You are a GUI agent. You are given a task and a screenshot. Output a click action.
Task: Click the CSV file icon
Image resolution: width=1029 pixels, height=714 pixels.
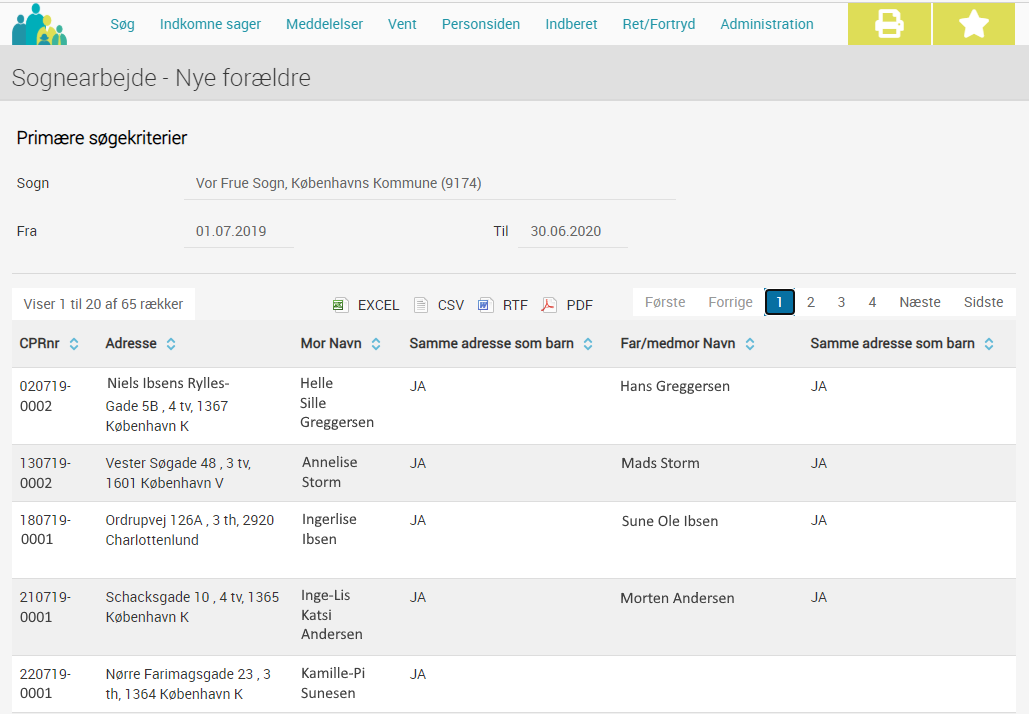tap(421, 305)
